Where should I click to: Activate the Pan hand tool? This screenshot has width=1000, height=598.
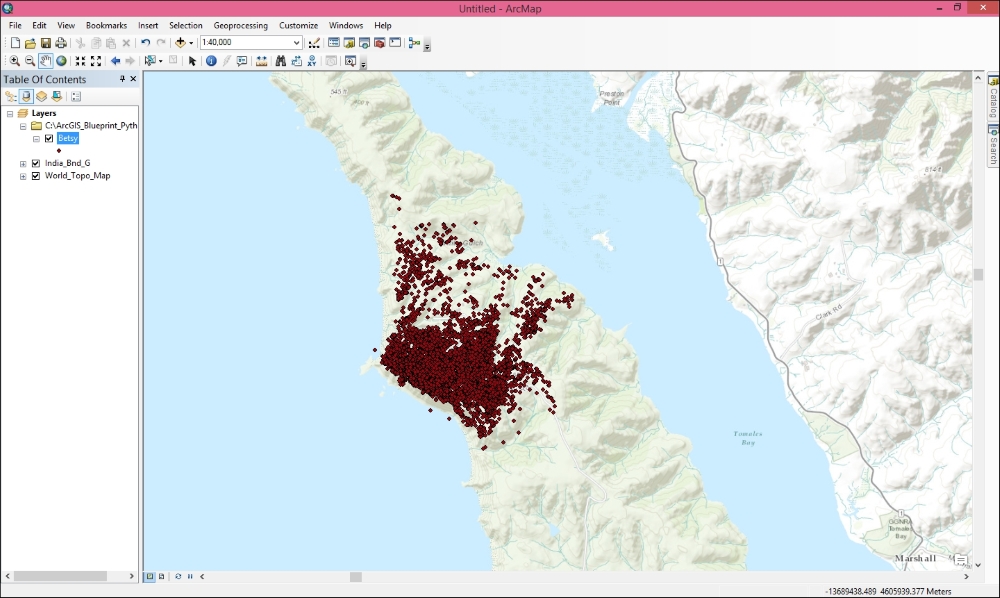[46, 61]
